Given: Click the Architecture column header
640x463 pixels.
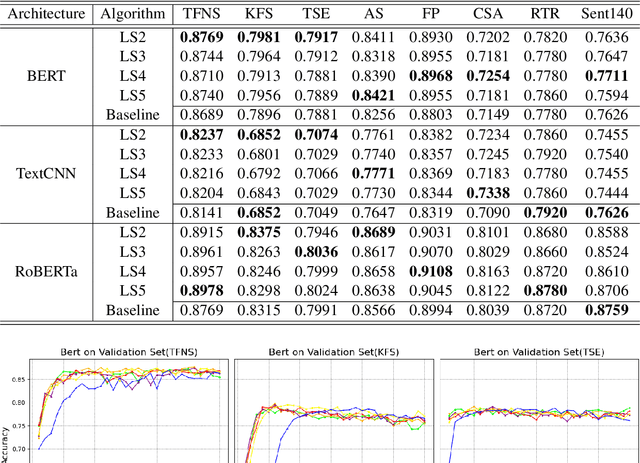Looking at the screenshot, I should [45, 15].
